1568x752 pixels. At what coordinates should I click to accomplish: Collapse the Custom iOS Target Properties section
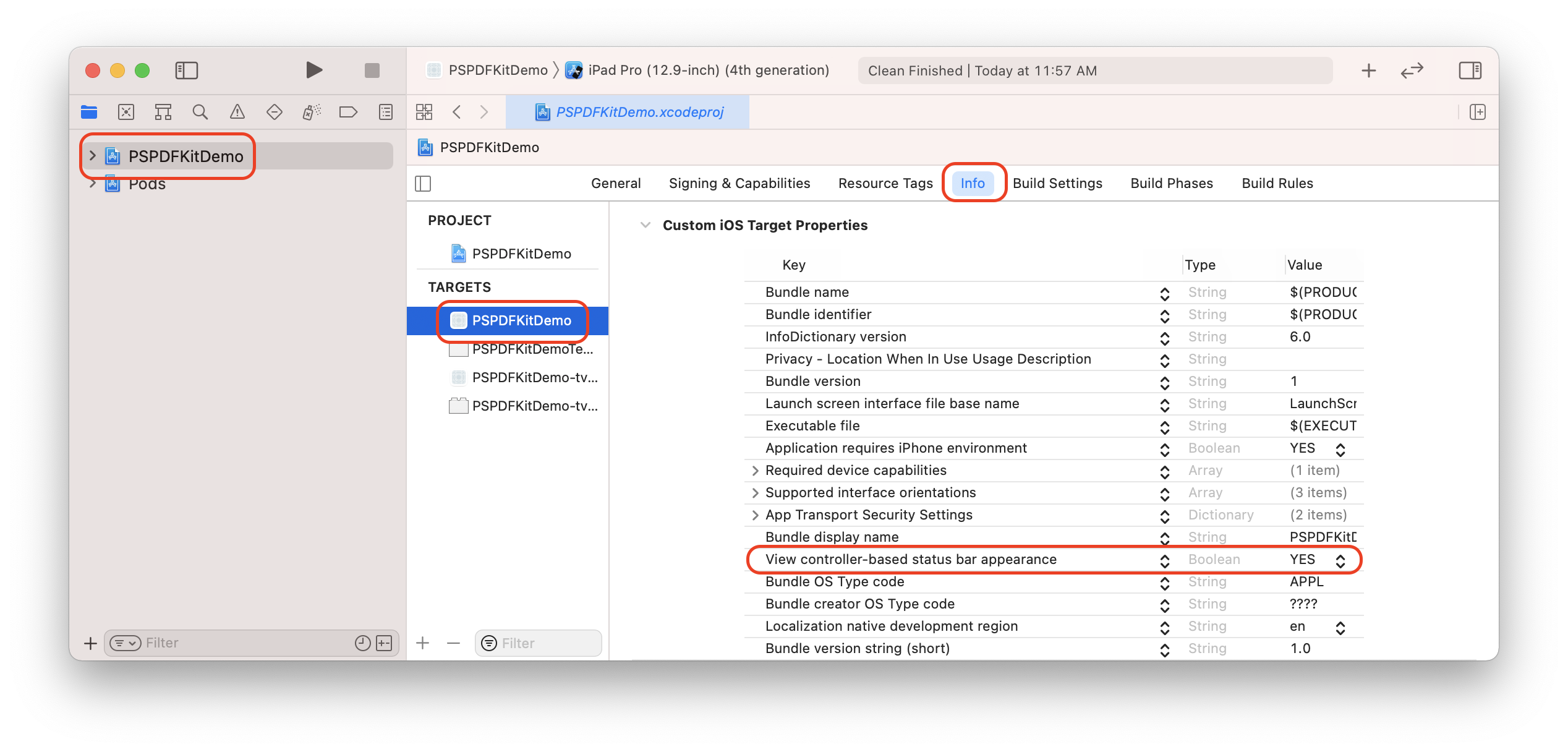pos(645,225)
